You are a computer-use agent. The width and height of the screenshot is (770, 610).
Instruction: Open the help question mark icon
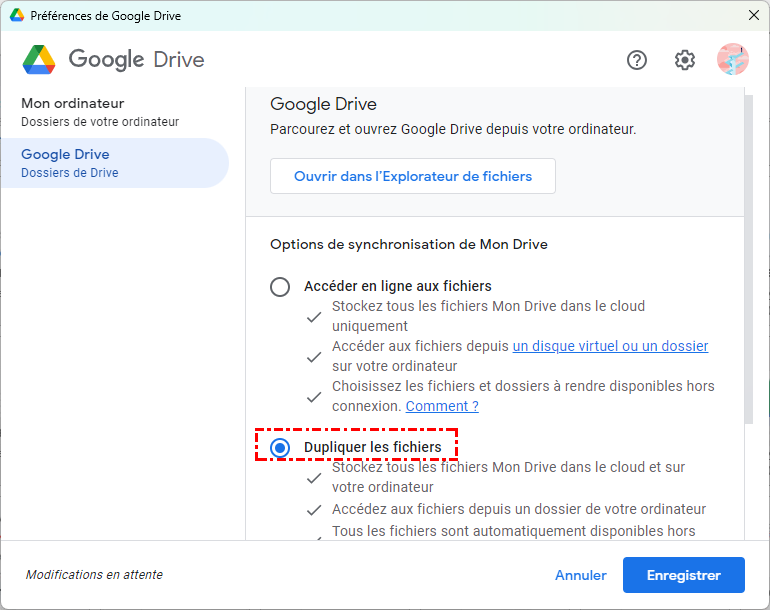637,60
